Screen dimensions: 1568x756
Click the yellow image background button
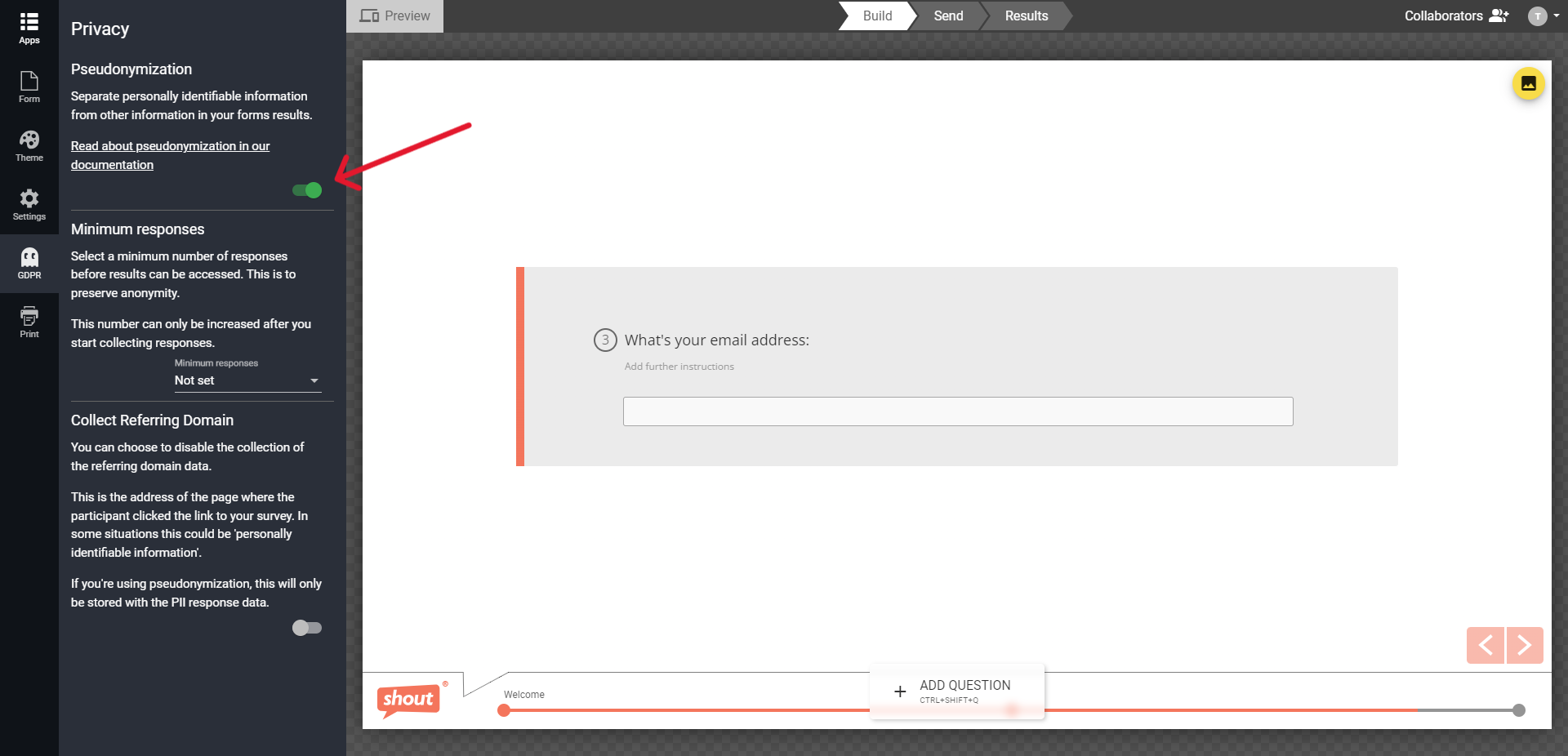[1528, 83]
